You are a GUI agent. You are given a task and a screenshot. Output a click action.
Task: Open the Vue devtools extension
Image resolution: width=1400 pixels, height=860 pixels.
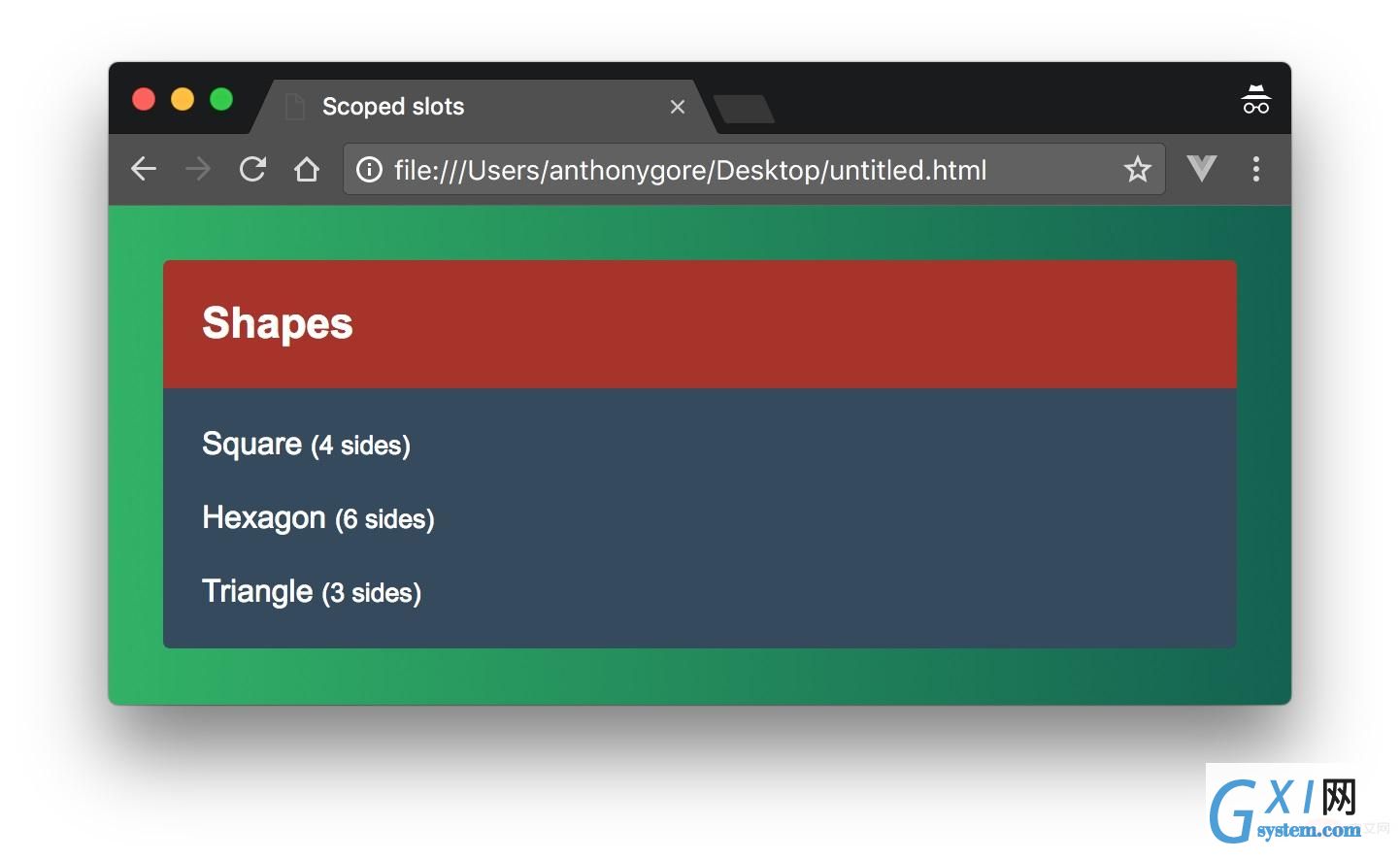1201,169
